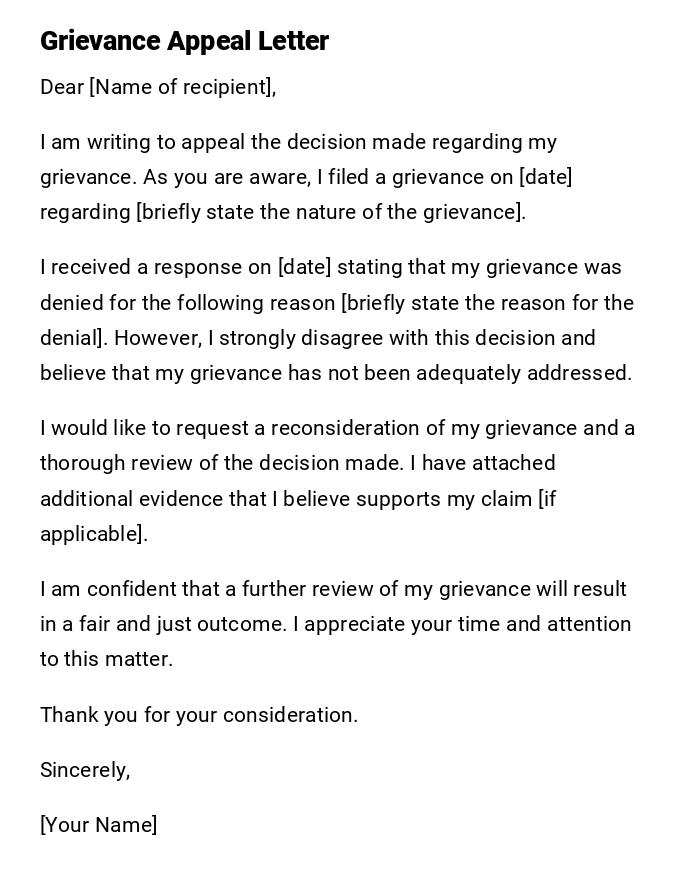This screenshot has width=700, height=887.
Task: Place cursor on the word "Dear"
Action: click(62, 87)
